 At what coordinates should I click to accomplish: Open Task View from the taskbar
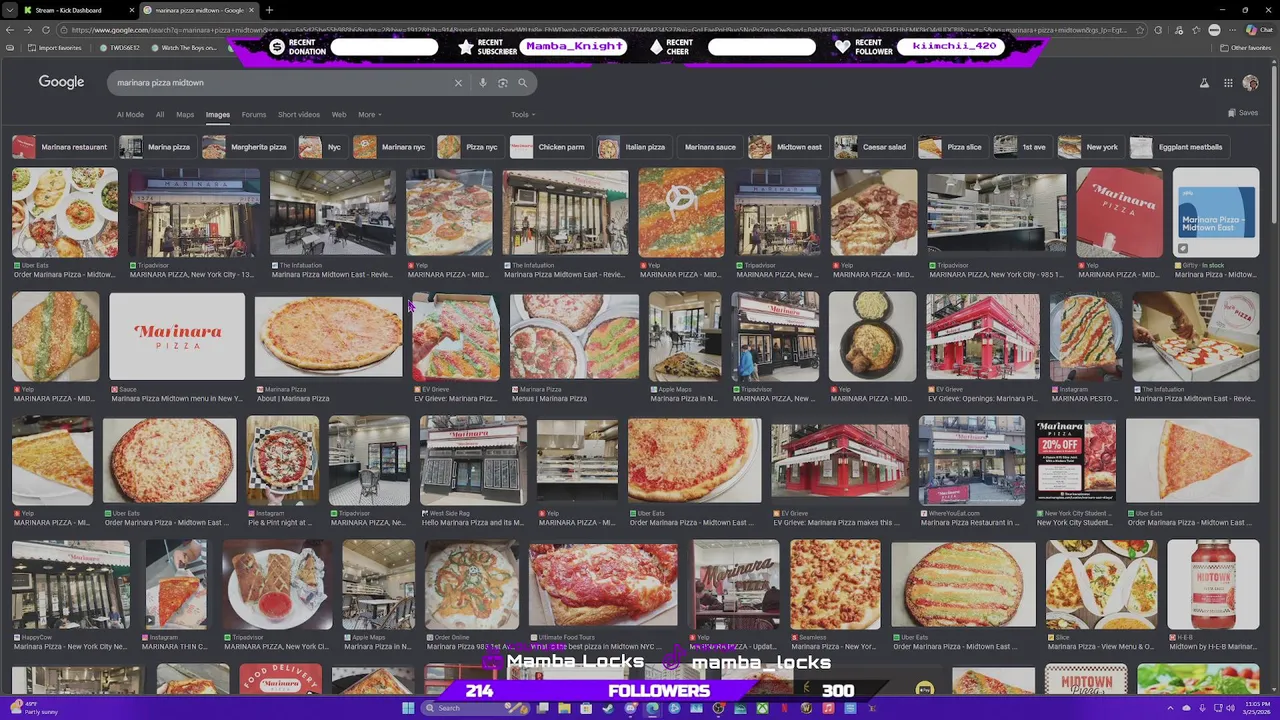tap(542, 708)
